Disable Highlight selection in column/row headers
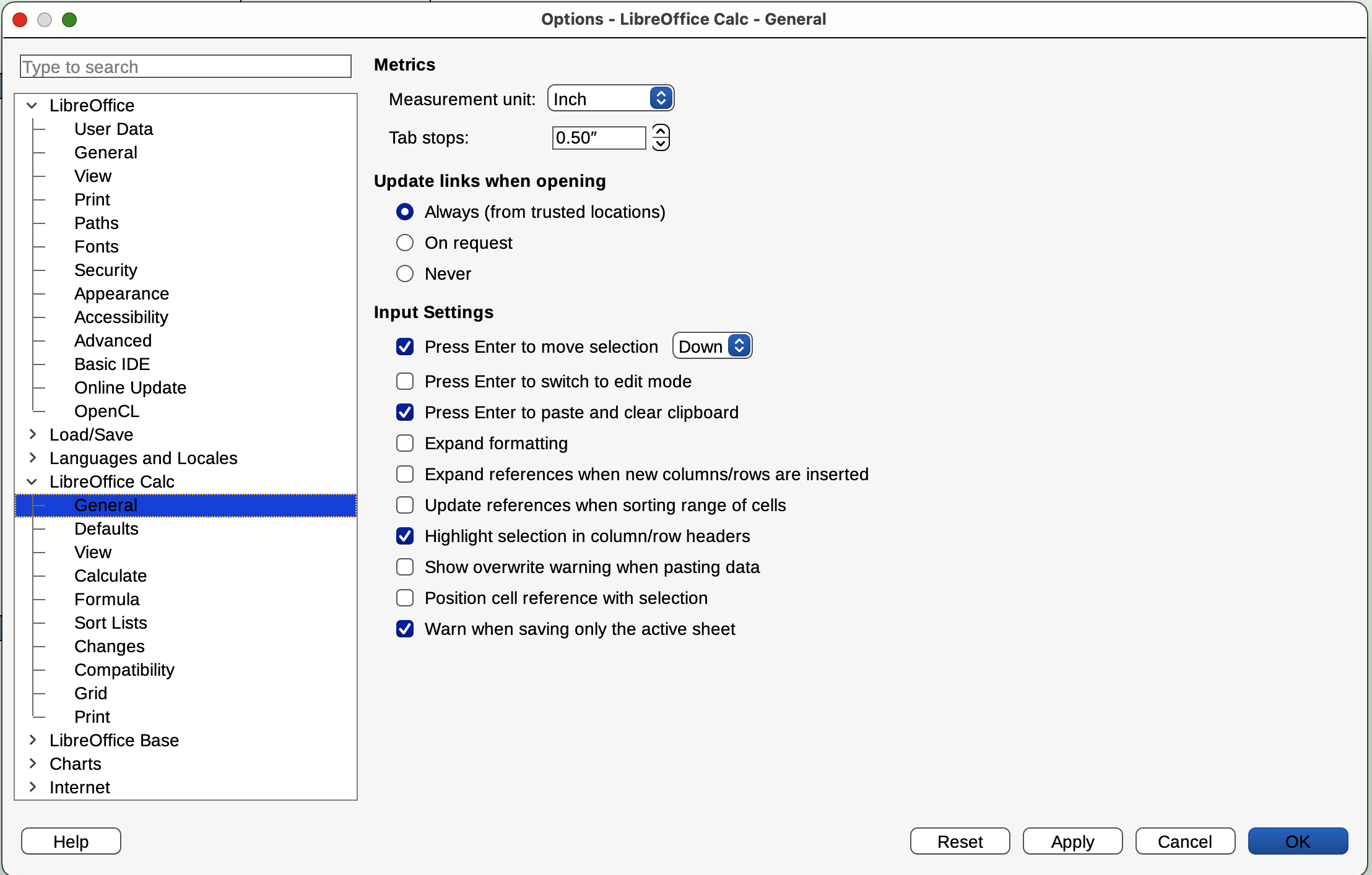This screenshot has width=1372, height=875. click(405, 536)
